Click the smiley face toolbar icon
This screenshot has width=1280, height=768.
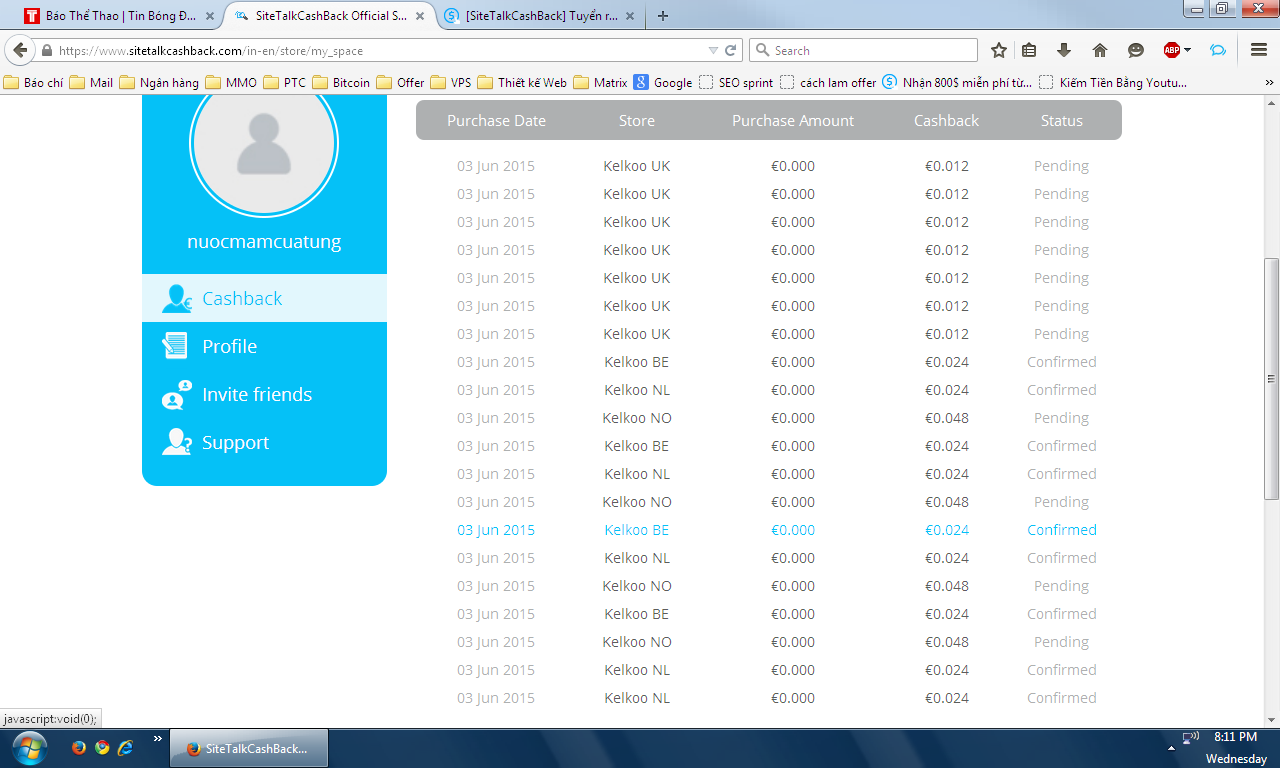[x=1135, y=50]
